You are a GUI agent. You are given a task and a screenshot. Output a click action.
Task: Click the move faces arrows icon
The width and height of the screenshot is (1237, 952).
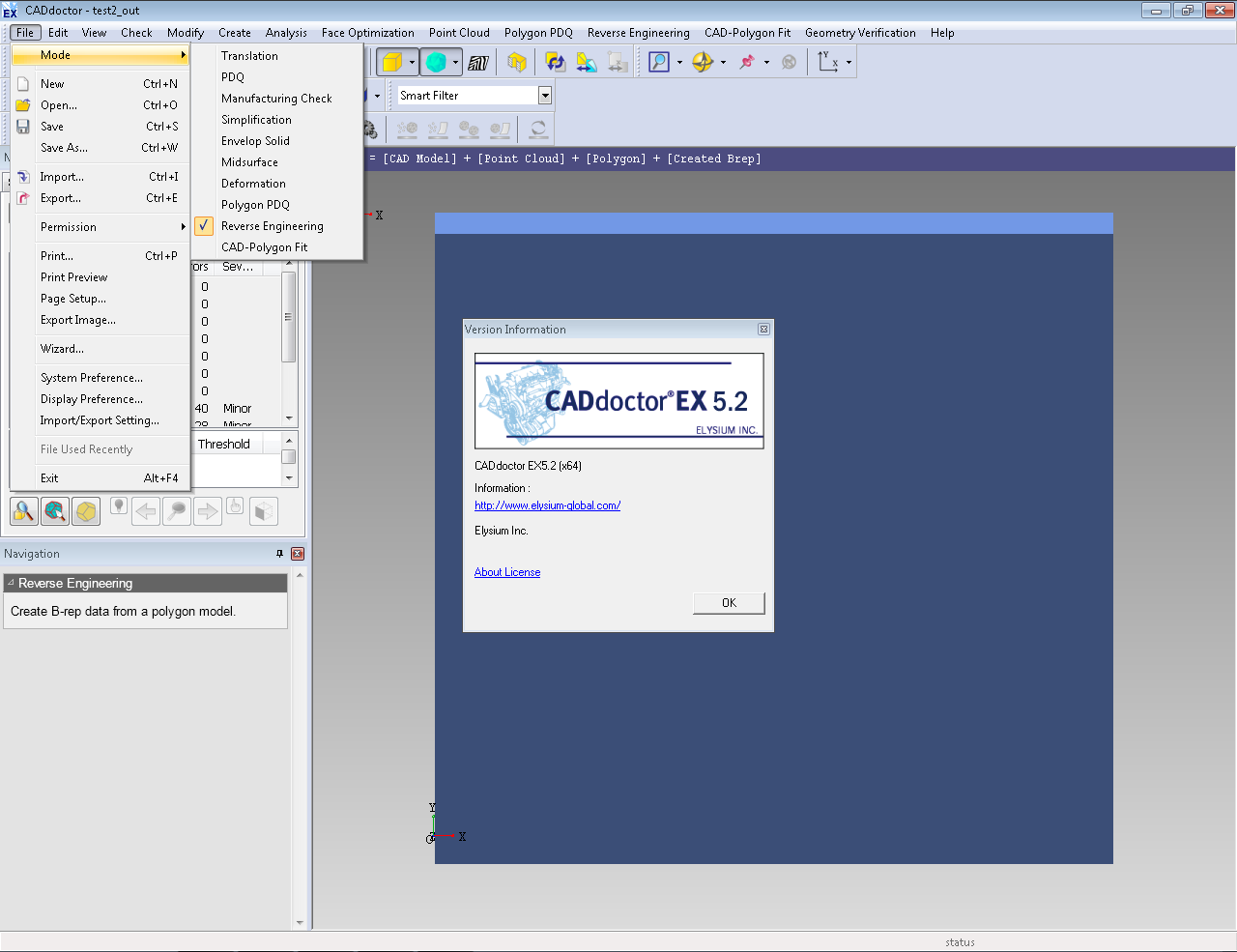[587, 63]
